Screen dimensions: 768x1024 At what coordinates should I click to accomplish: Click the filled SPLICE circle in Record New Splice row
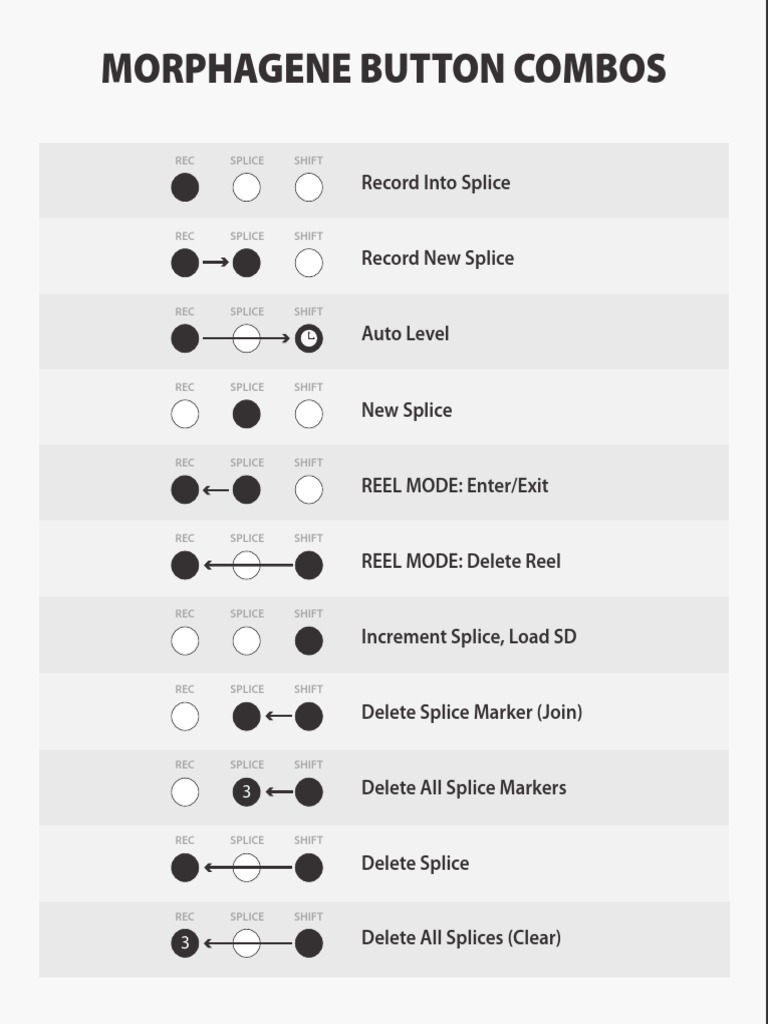click(x=246, y=263)
